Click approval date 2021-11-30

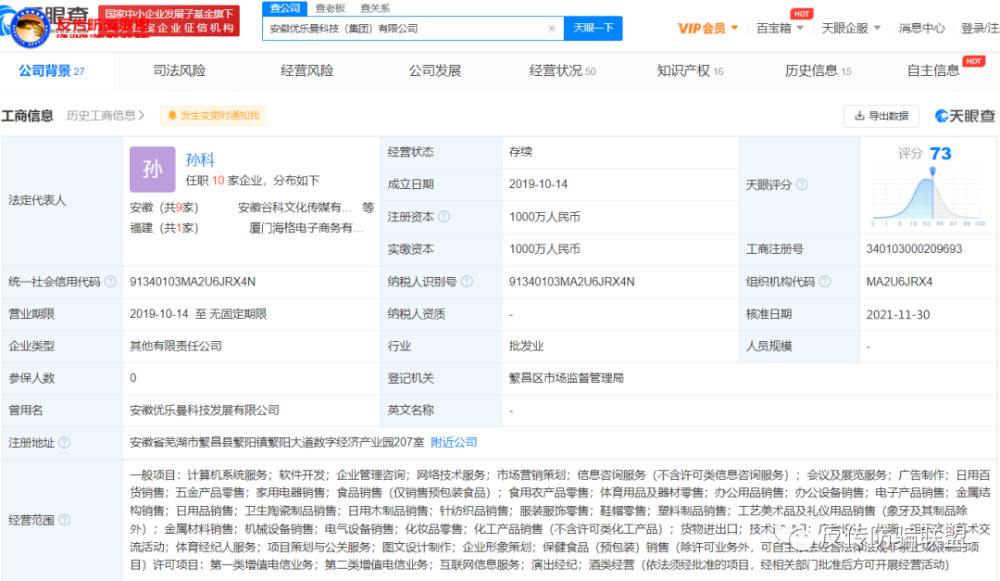click(898, 314)
